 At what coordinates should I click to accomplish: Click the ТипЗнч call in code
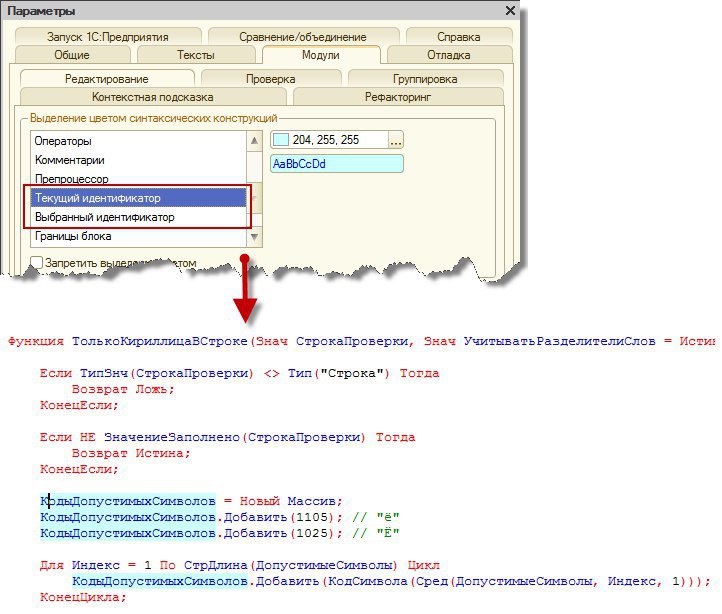[104, 373]
